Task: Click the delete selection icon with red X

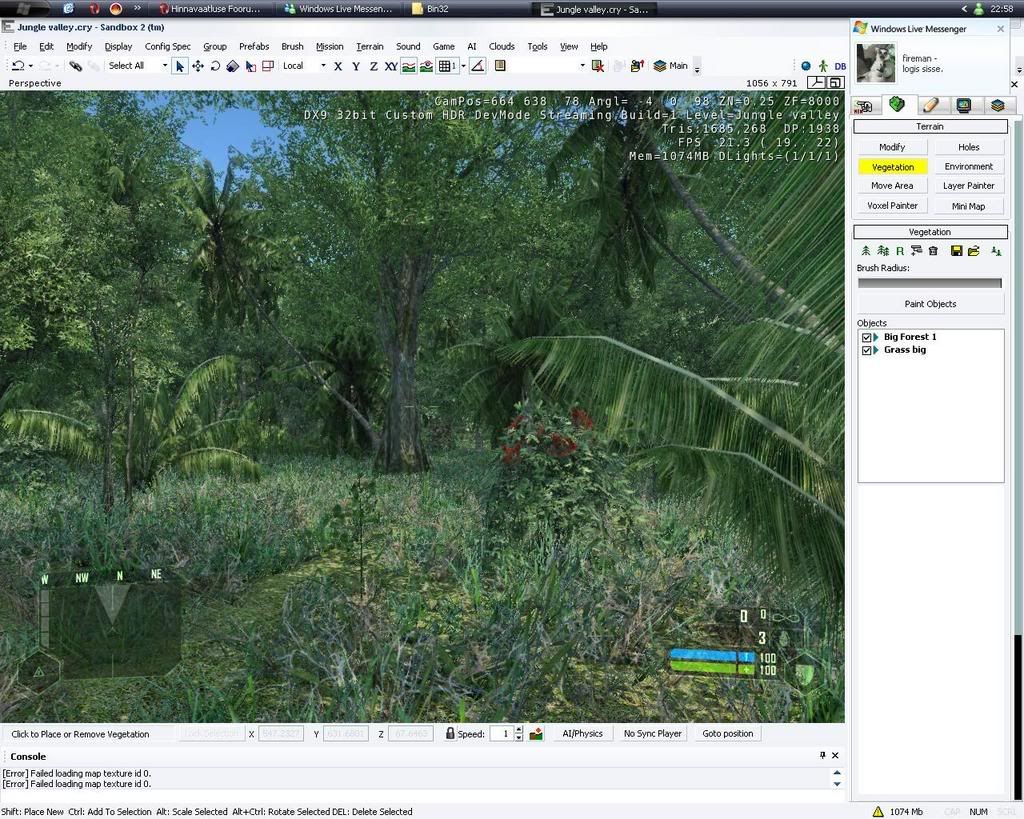Action: click(598, 66)
